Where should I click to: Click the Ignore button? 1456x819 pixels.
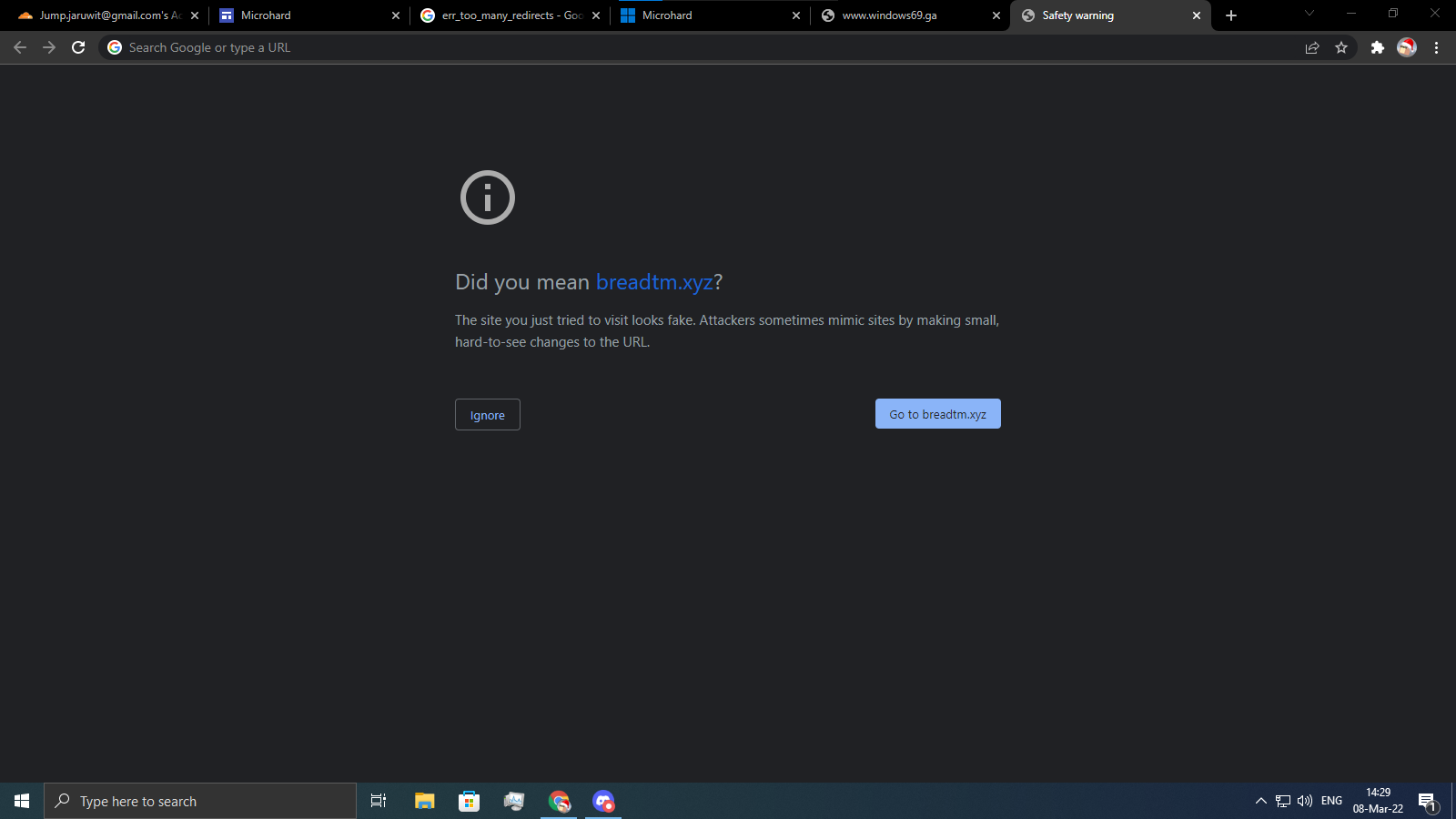coord(488,415)
